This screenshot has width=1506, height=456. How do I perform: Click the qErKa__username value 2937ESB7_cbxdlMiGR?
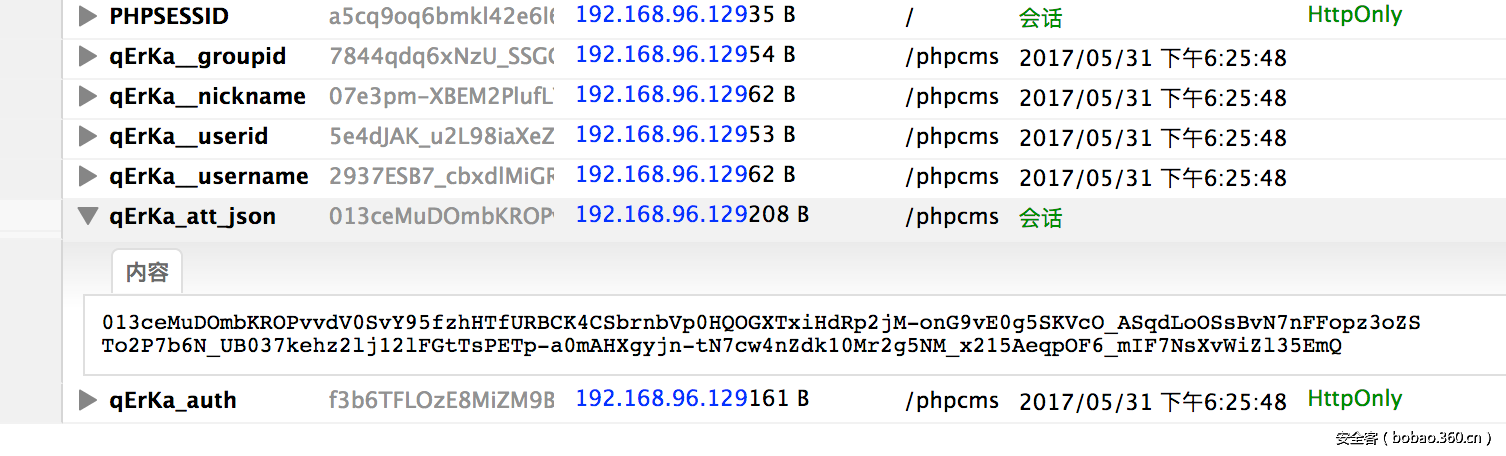[441, 177]
